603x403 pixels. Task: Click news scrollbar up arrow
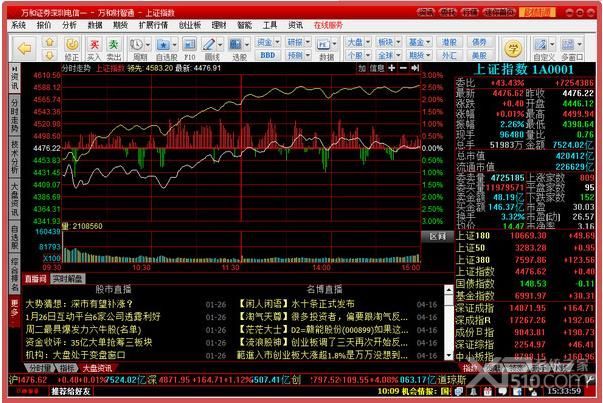(449, 289)
